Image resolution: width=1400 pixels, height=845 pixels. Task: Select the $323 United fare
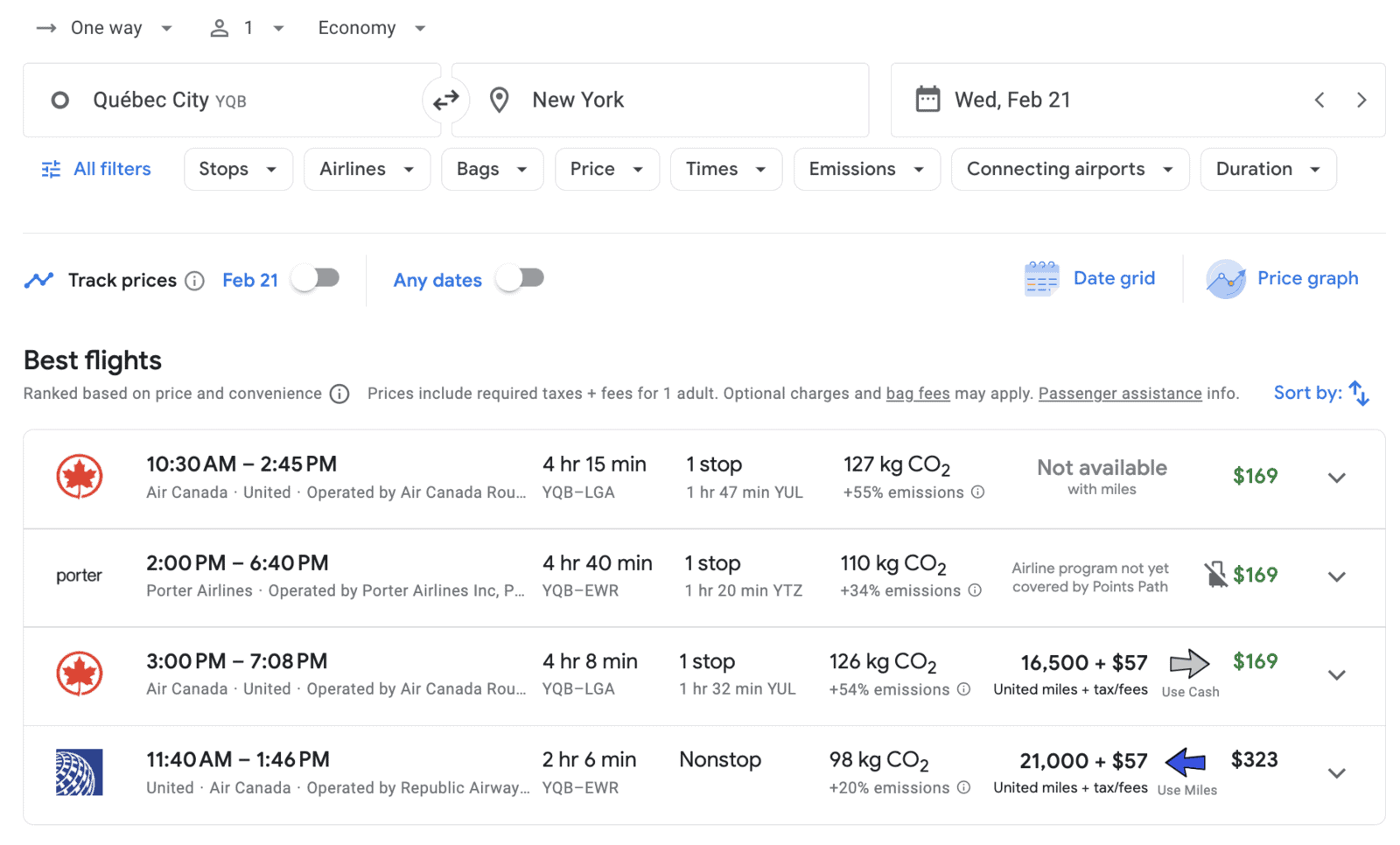click(1254, 760)
